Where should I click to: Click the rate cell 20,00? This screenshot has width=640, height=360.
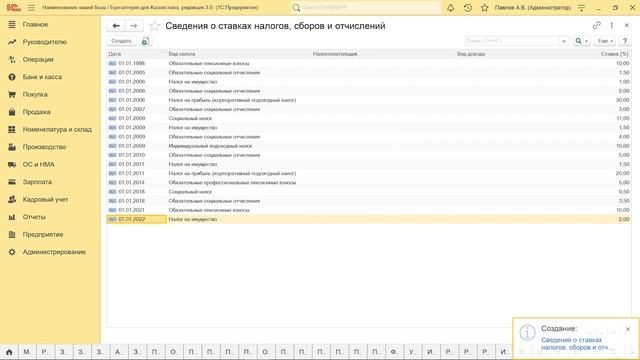622,173
